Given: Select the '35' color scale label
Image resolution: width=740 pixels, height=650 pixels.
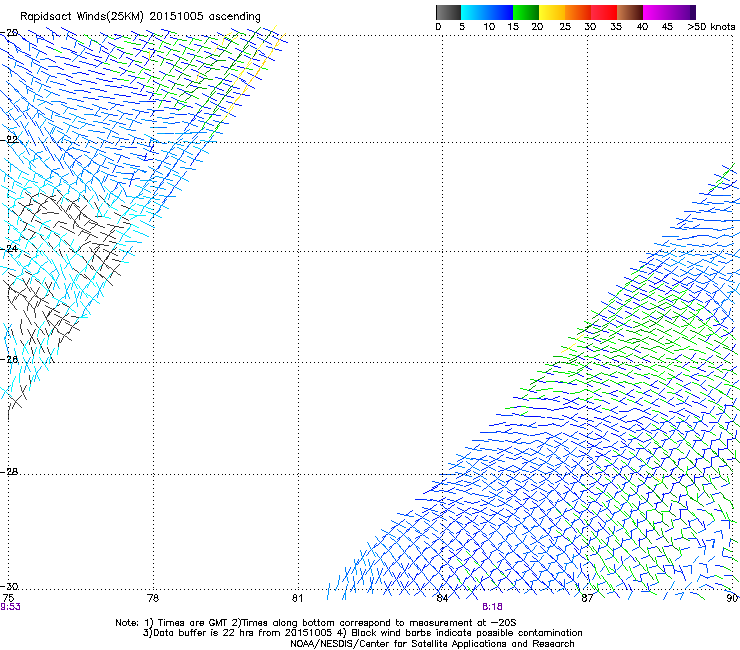Looking at the screenshot, I should [616, 27].
